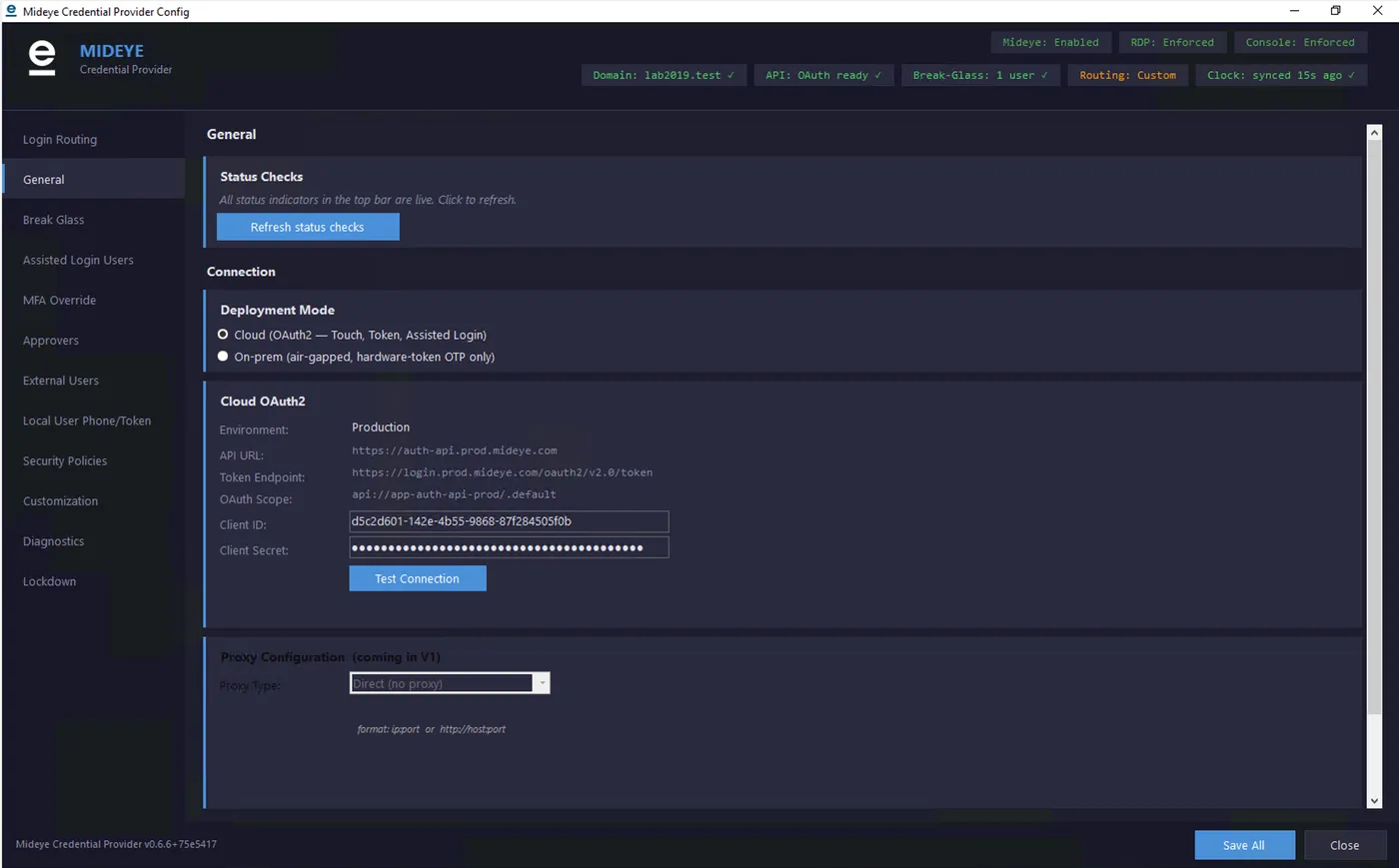Screen dimensions: 1399x868
Task: Navigate to External Users
Action: coord(93,381)
